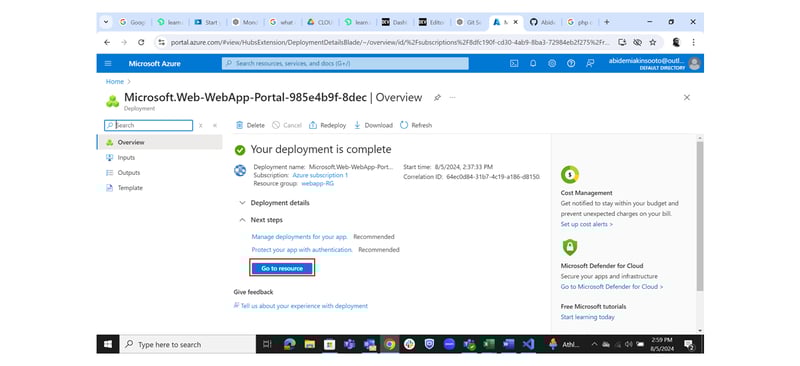Open the more options ellipsis beside Overview title
Viewport: 800px width, 366px height.
pyautogui.click(x=453, y=97)
